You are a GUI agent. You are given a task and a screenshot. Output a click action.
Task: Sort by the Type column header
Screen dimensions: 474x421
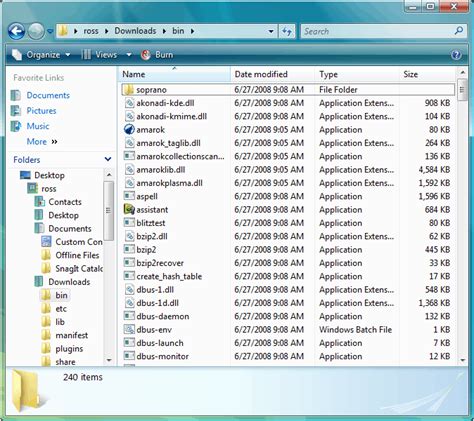357,74
